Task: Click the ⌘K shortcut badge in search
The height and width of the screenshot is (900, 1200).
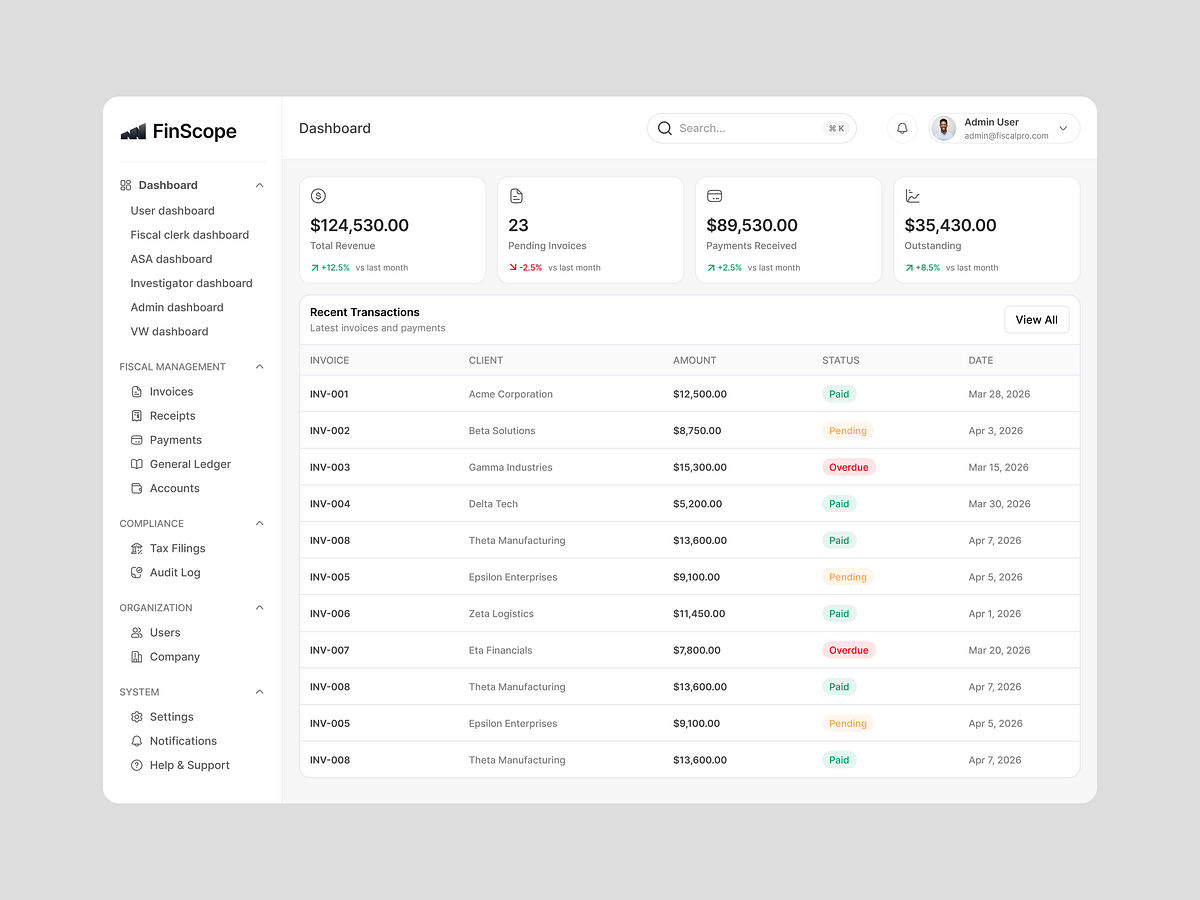Action: click(836, 128)
